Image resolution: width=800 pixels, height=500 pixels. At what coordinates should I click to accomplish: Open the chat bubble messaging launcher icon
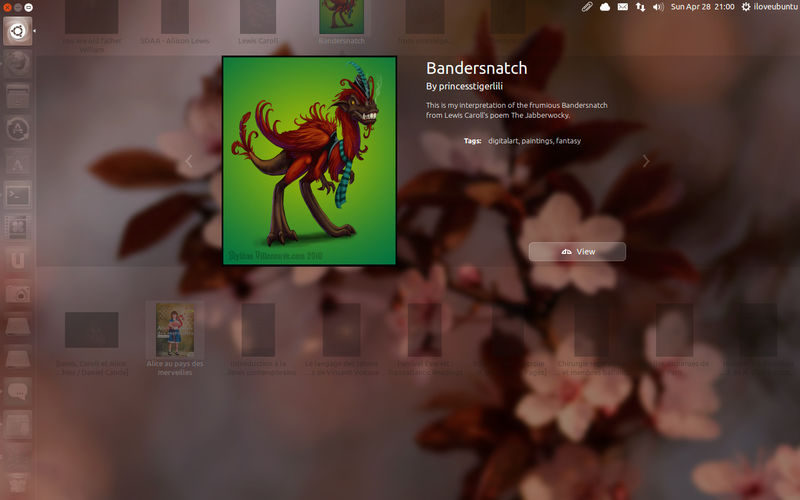tap(17, 391)
